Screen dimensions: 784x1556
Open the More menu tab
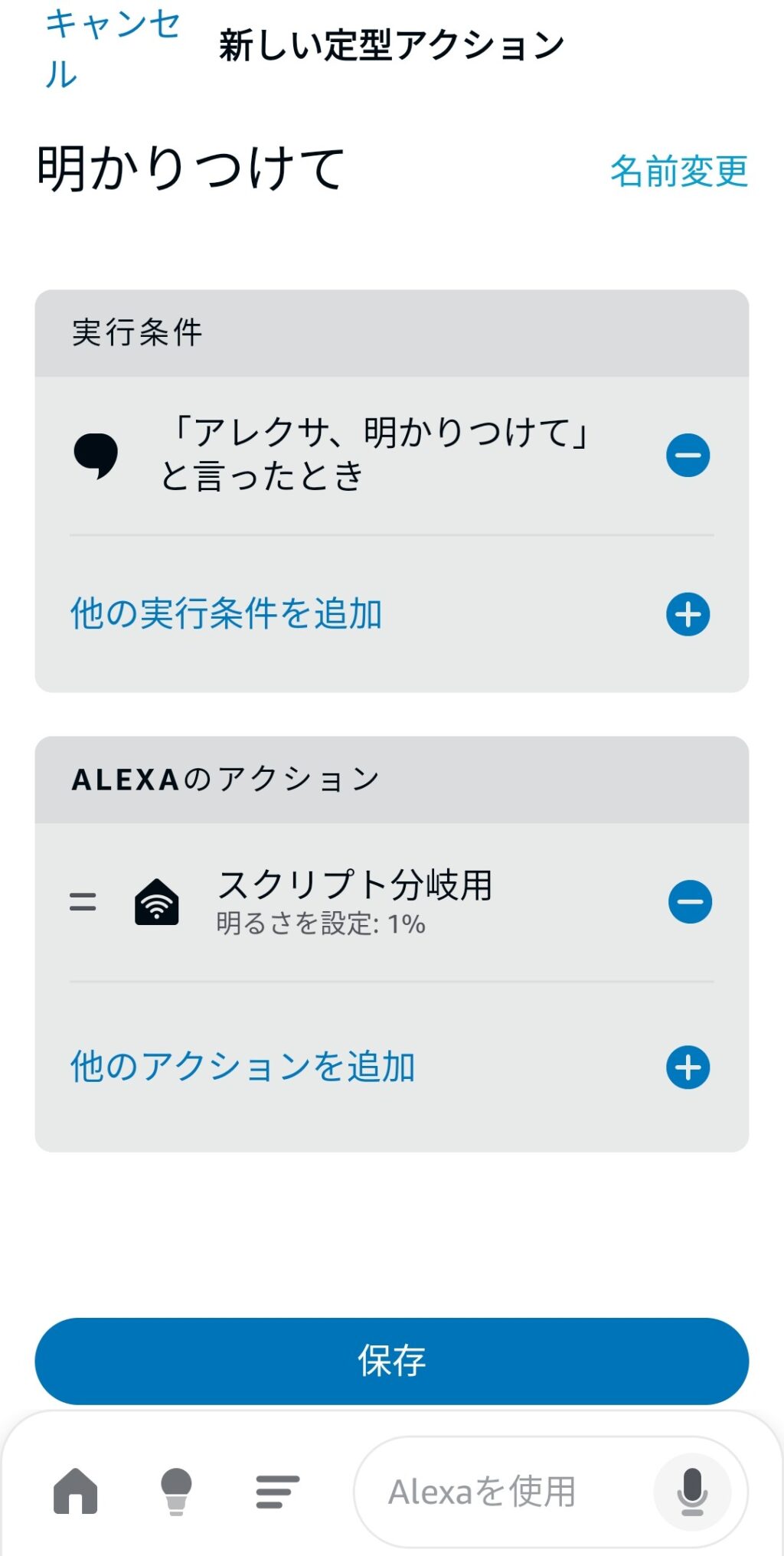click(x=277, y=1492)
